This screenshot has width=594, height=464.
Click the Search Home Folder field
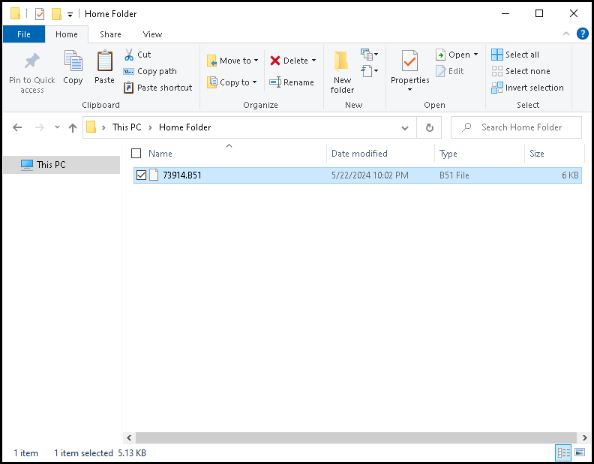point(516,128)
